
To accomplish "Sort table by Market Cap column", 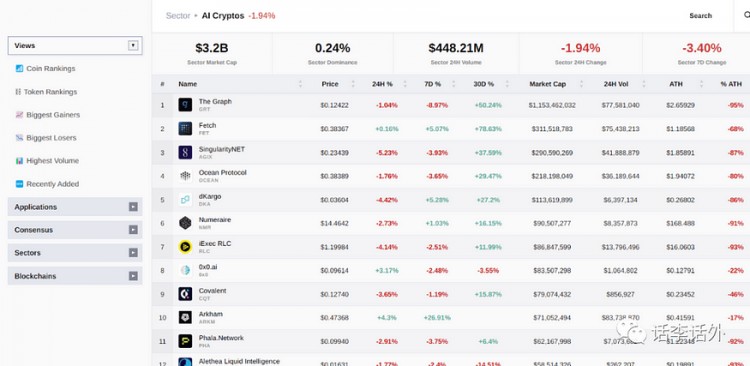I will [x=547, y=84].
